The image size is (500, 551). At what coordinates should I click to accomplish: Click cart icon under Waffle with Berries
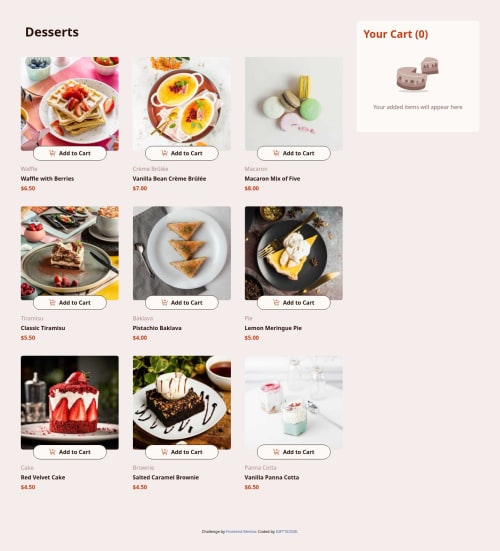pyautogui.click(x=52, y=153)
